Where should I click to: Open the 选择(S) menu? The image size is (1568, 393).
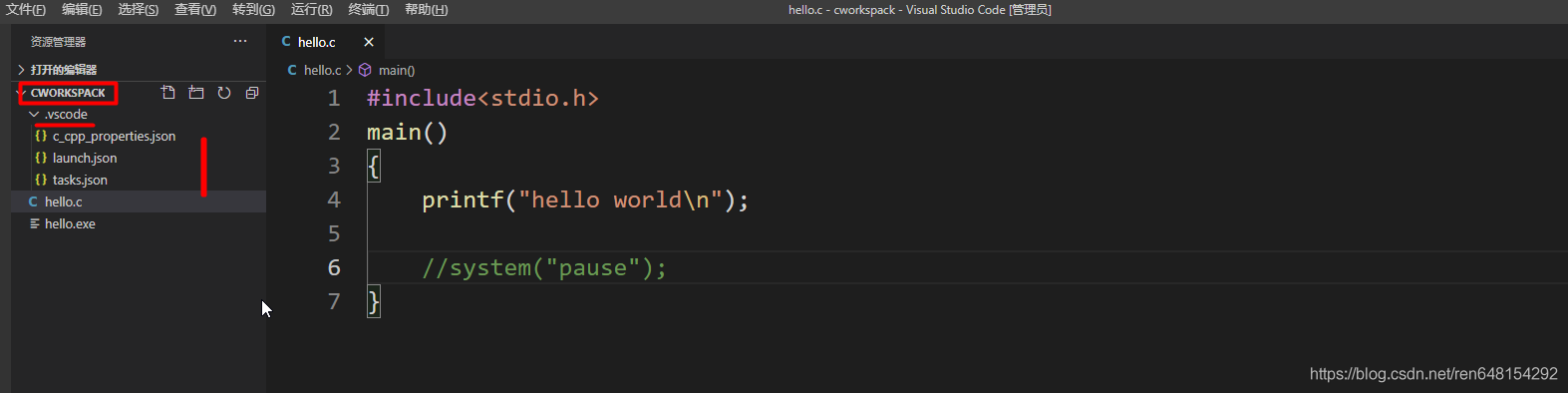[x=138, y=10]
